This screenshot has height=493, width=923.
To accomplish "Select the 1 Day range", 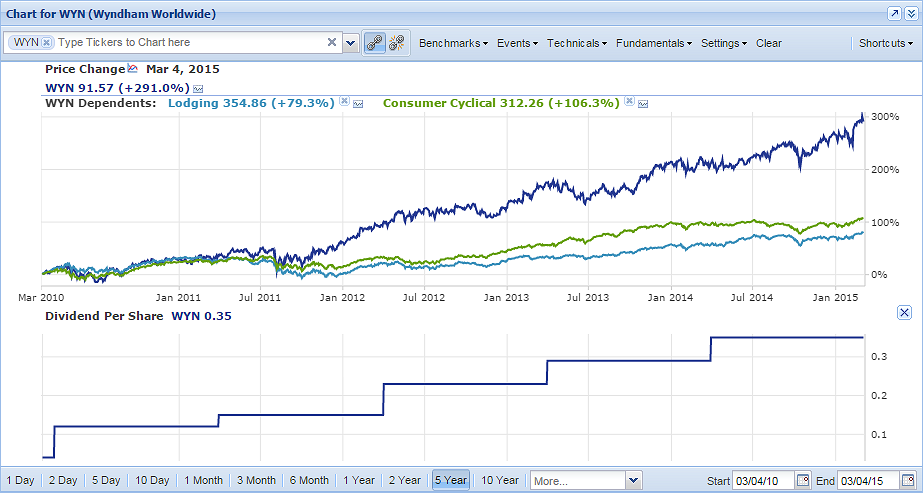I will 21,481.
